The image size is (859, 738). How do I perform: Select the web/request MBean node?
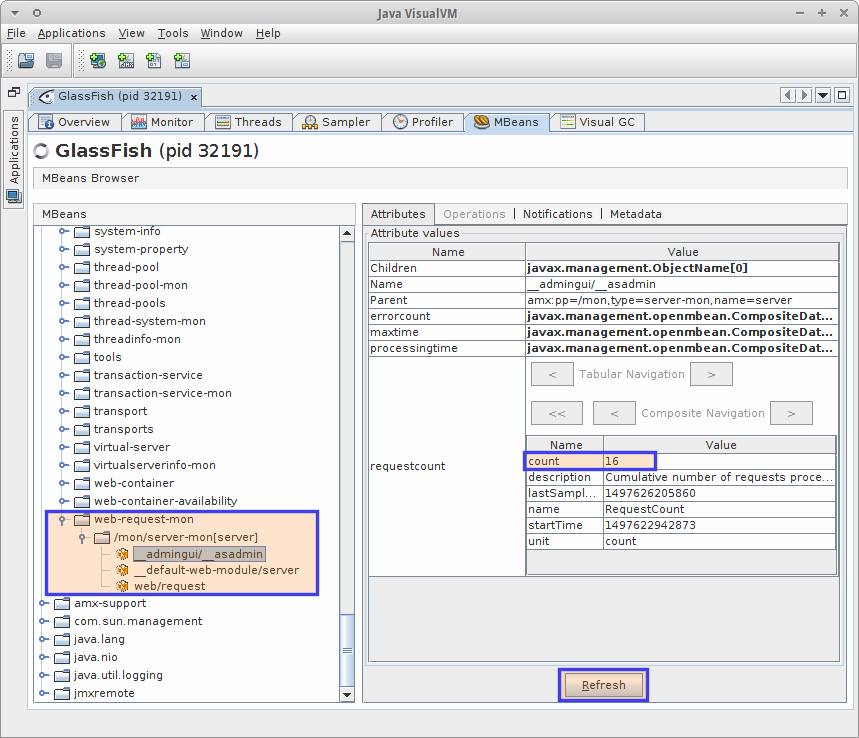170,586
